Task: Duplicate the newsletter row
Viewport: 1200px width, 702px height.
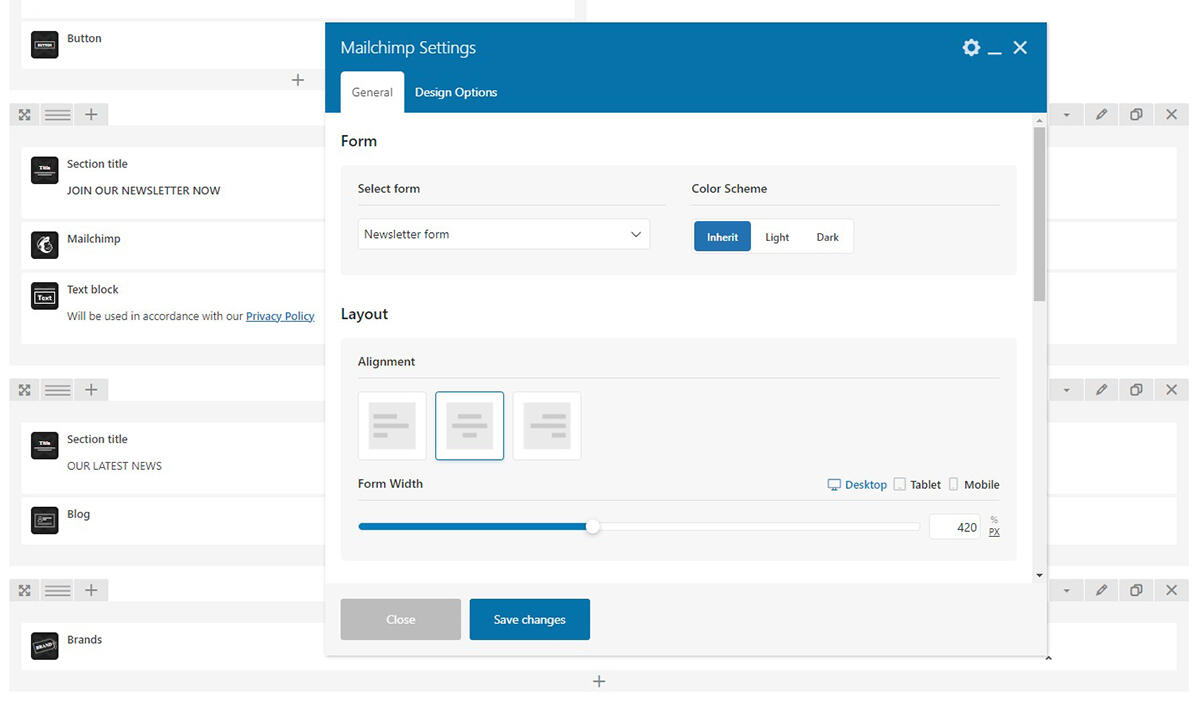Action: pyautogui.click(x=1136, y=115)
